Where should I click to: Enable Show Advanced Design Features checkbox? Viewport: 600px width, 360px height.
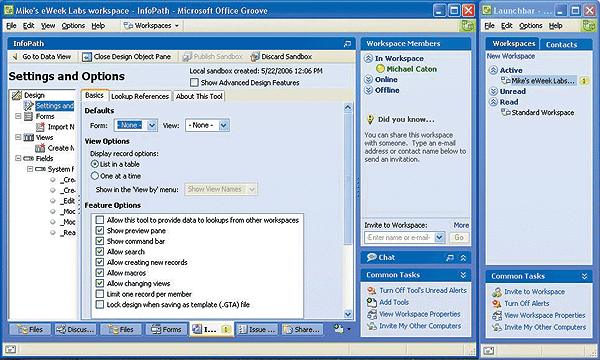point(194,83)
